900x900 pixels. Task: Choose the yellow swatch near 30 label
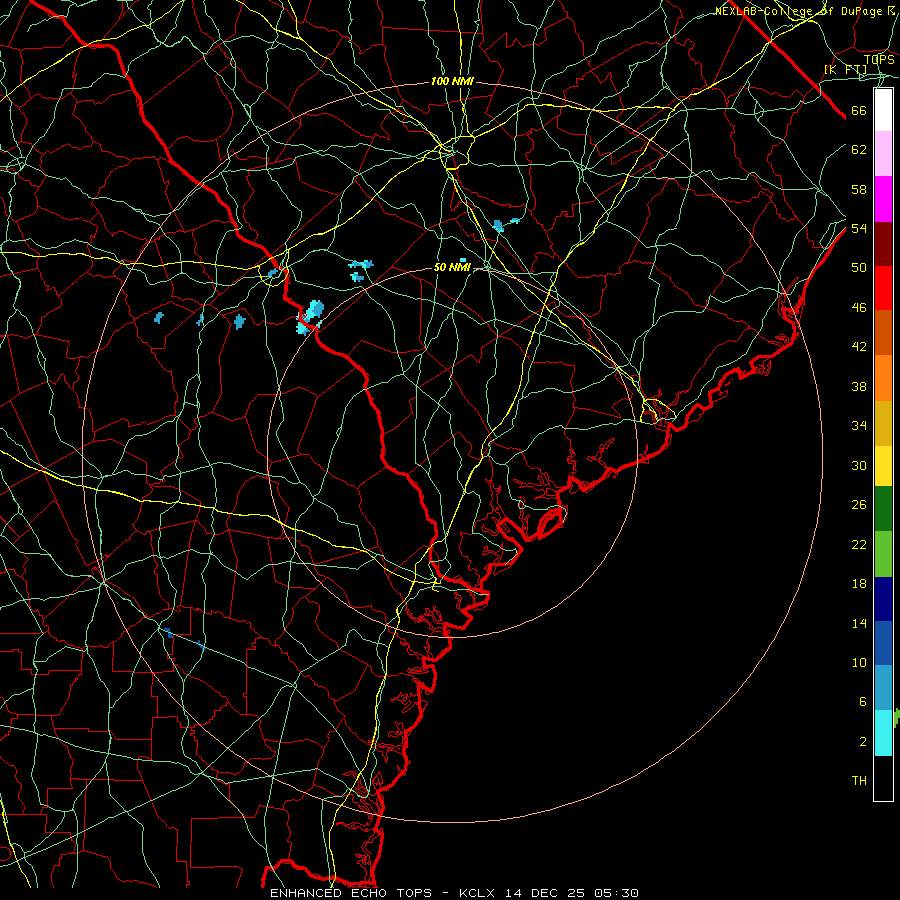pos(883,466)
